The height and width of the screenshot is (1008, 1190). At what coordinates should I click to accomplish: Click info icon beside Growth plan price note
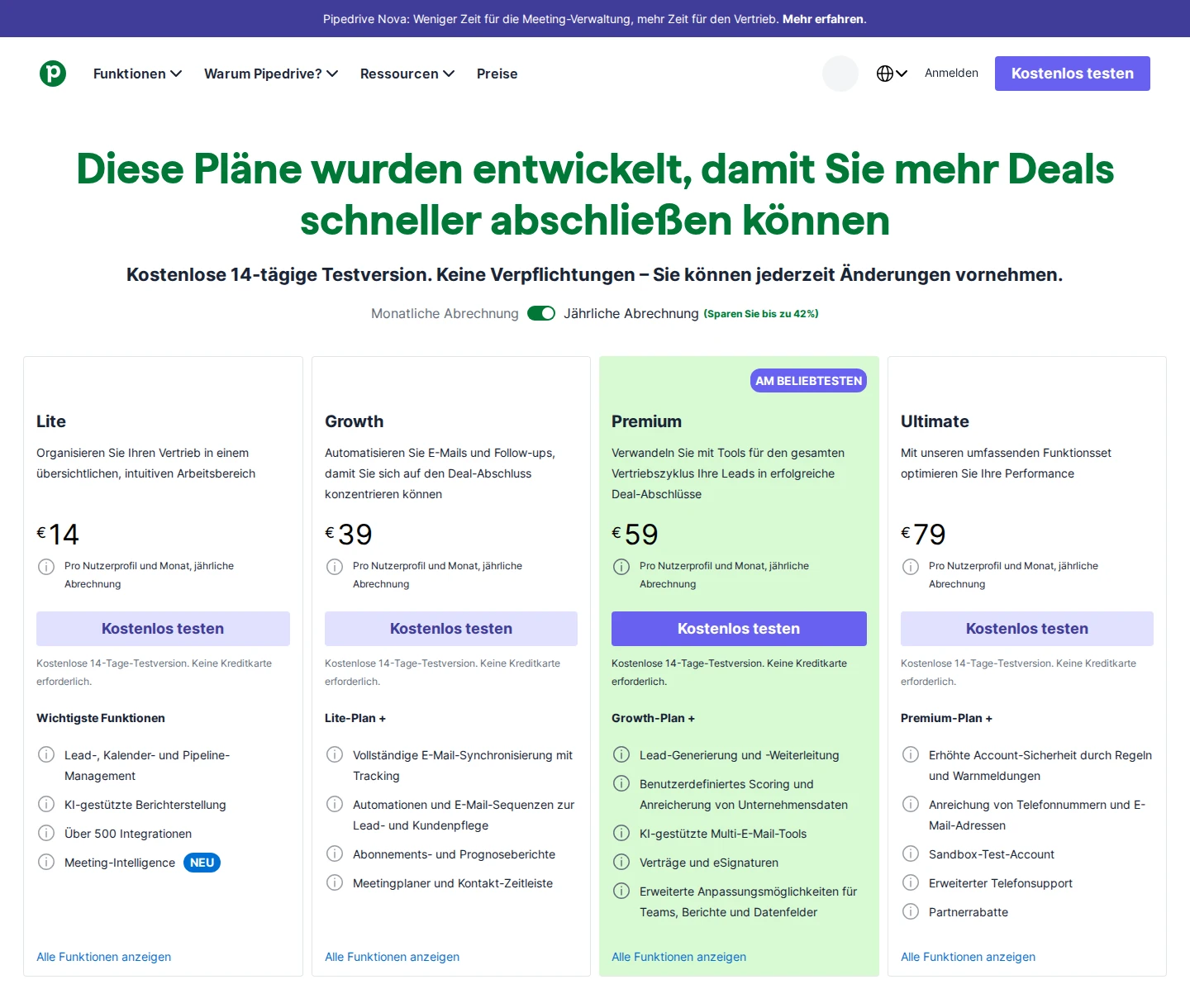335,567
